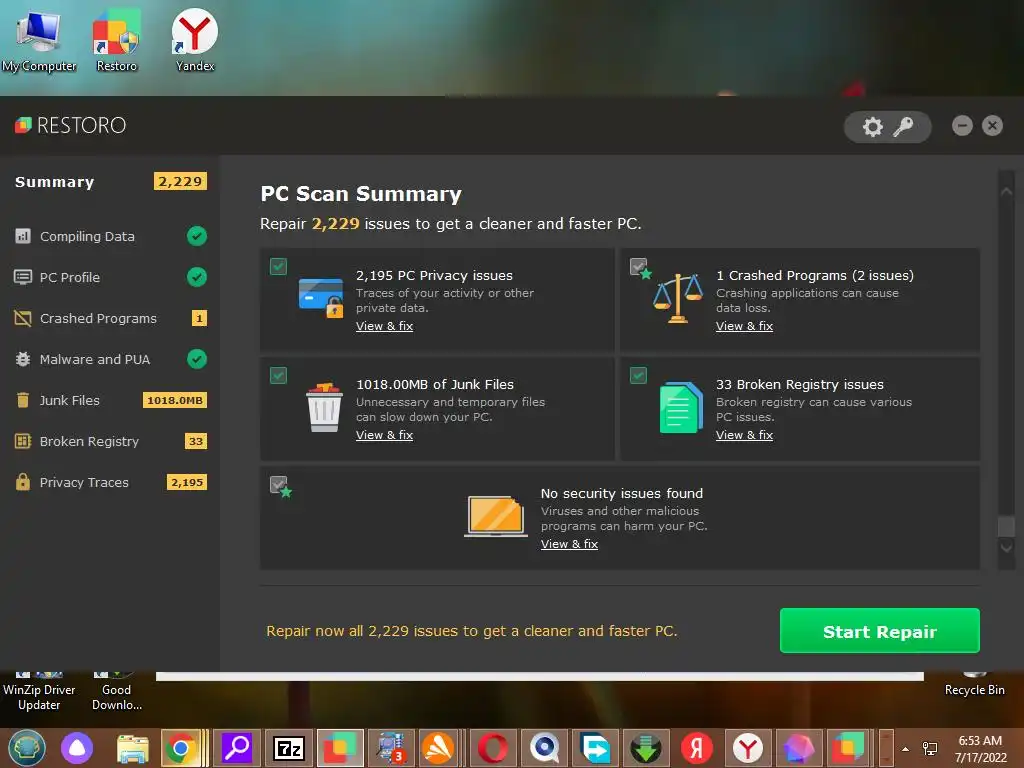The height and width of the screenshot is (768, 1024).
Task: Show hidden system tray icons arrow
Action: point(905,748)
